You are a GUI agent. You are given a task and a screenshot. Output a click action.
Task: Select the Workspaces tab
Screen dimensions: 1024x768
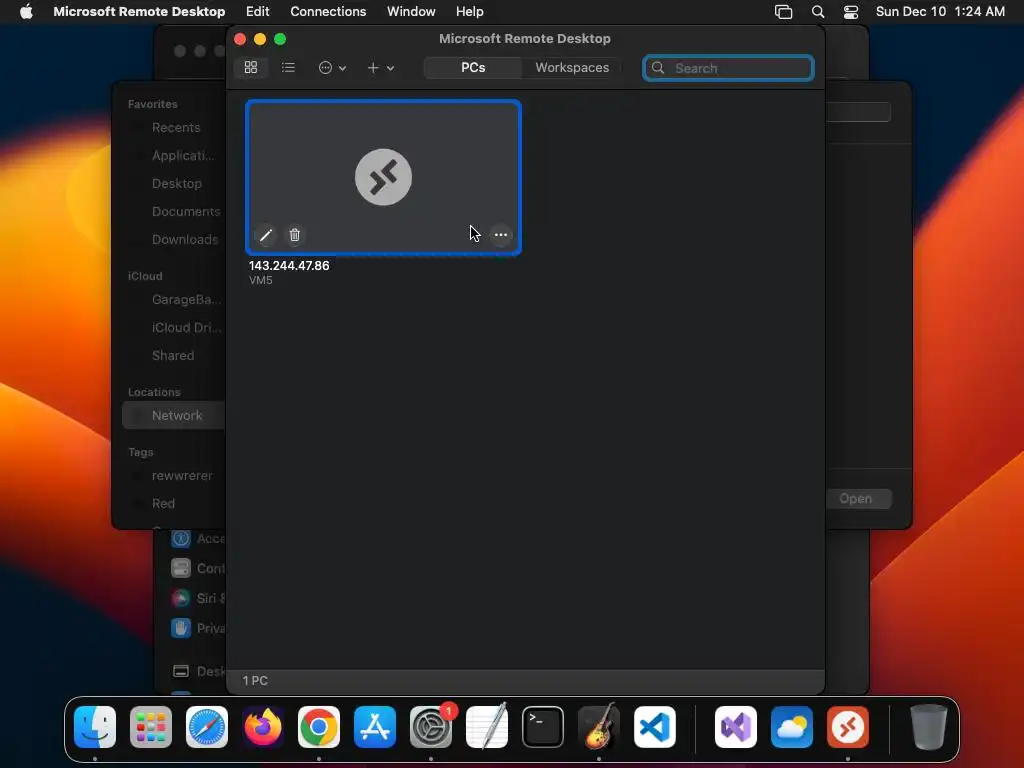pos(571,67)
